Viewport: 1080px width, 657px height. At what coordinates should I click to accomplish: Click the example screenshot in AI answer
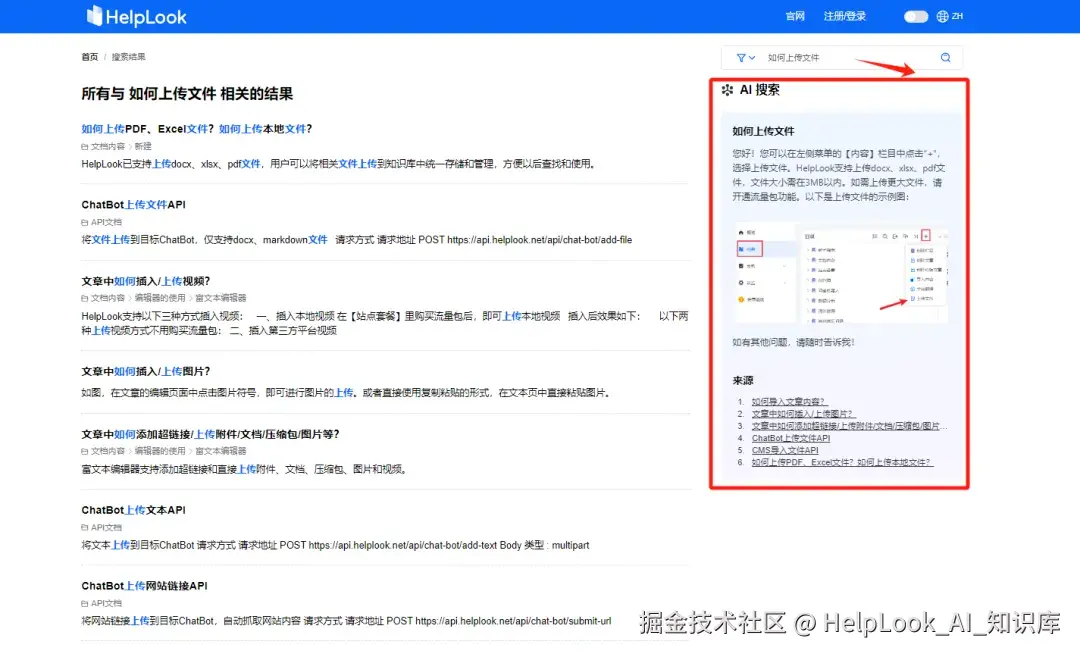coord(841,273)
